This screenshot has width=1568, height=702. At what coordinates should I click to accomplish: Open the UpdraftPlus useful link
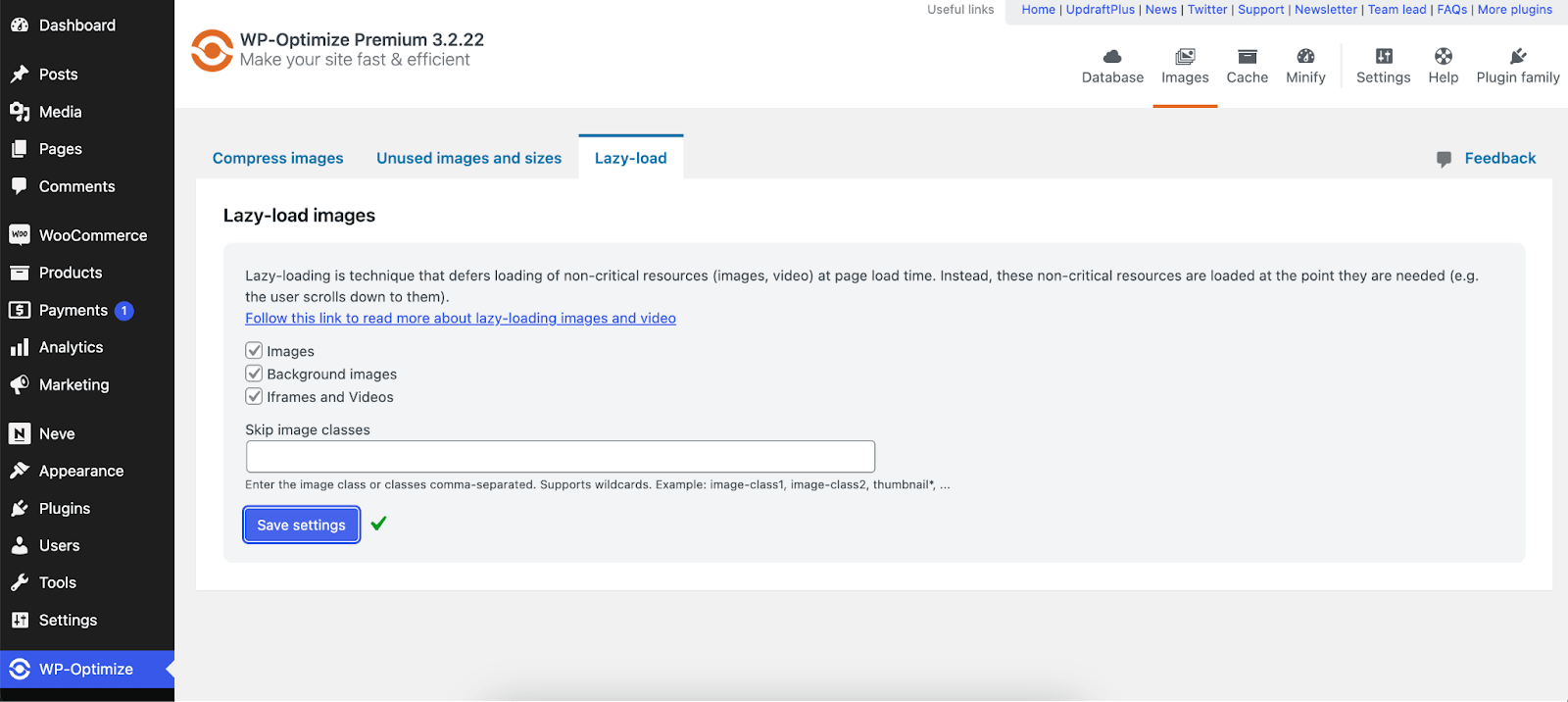(1101, 10)
